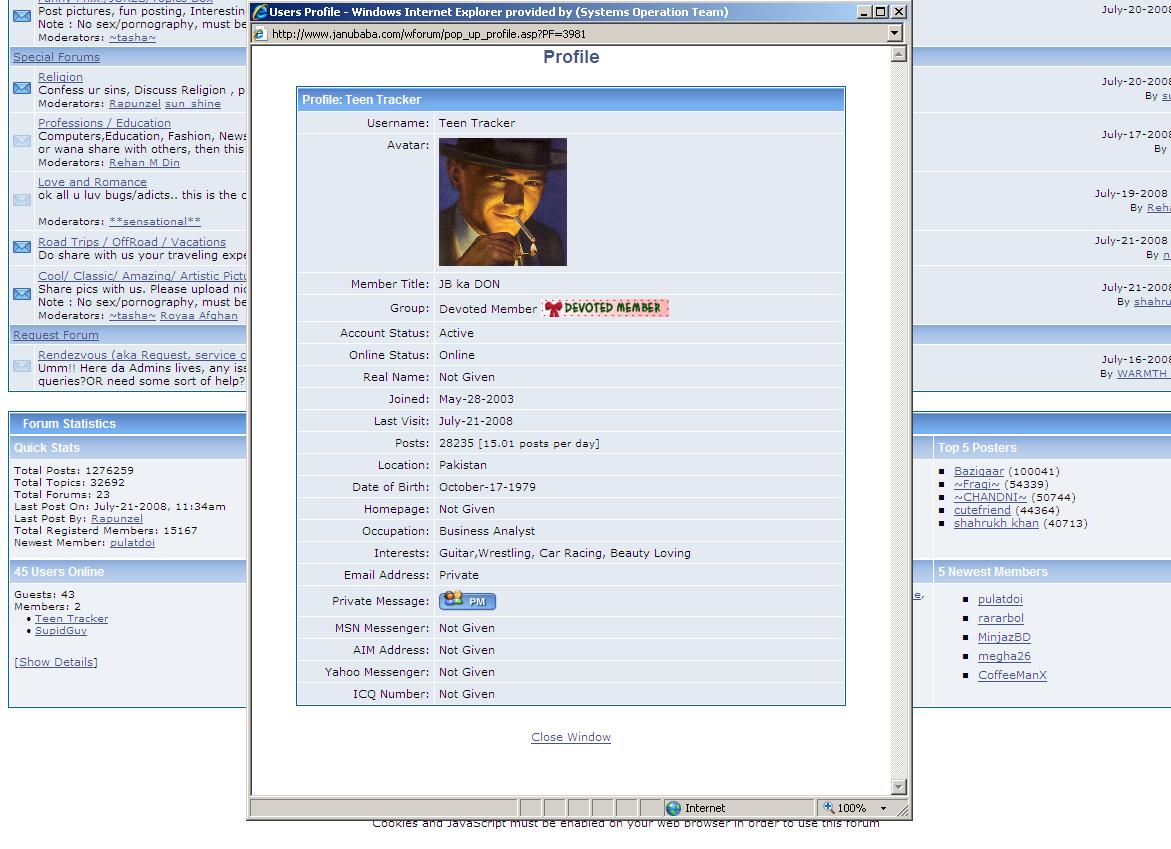The image size is (1171, 849).
Task: Open moderator **sensational** link
Action: coord(155,222)
